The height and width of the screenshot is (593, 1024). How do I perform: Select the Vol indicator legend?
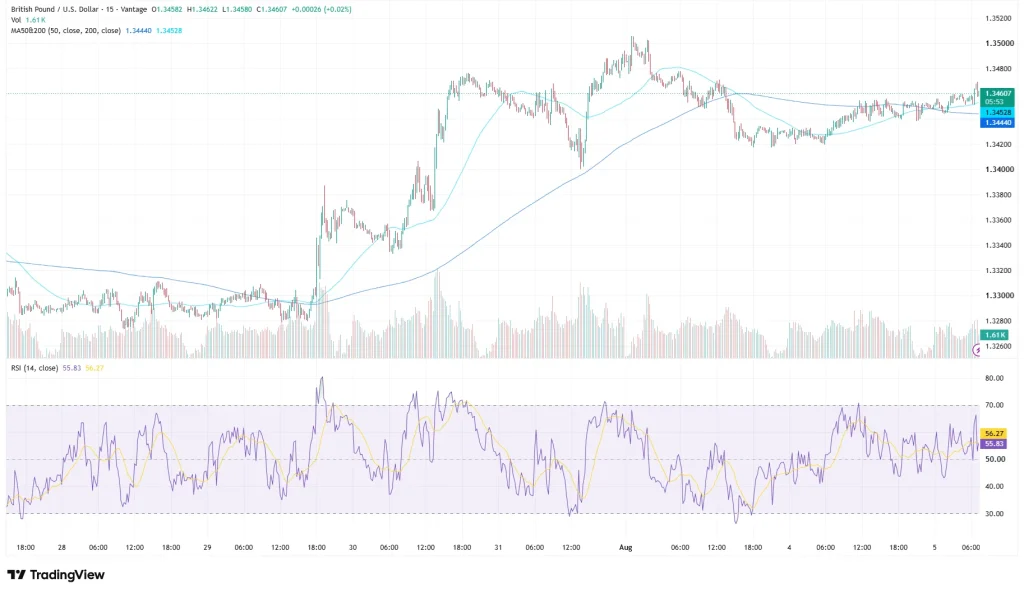(x=16, y=20)
